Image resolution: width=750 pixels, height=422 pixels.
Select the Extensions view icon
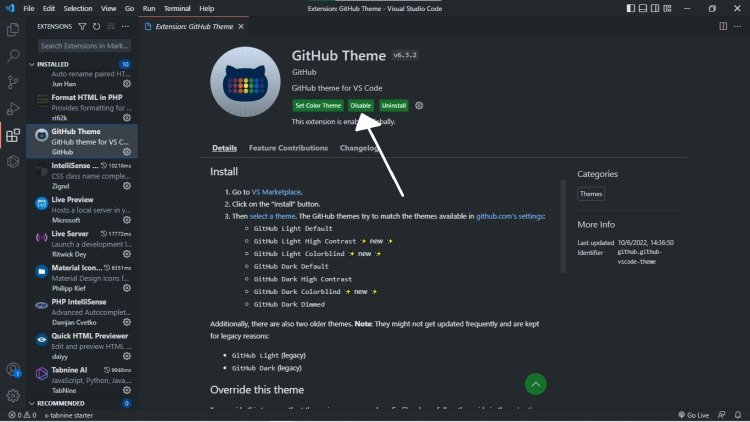pyautogui.click(x=13, y=135)
